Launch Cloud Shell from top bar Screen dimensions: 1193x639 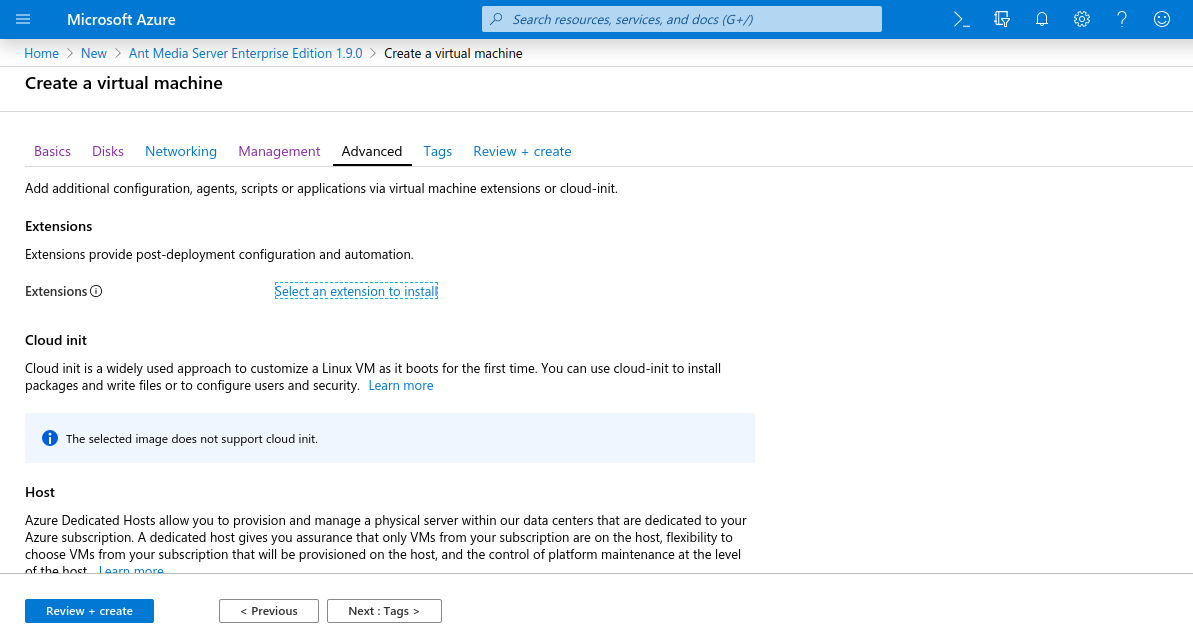962,19
